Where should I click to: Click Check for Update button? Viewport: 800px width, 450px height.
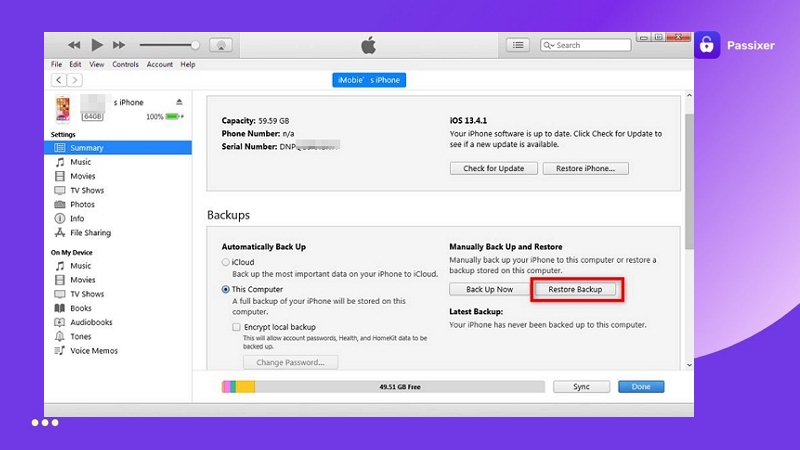pyautogui.click(x=494, y=168)
